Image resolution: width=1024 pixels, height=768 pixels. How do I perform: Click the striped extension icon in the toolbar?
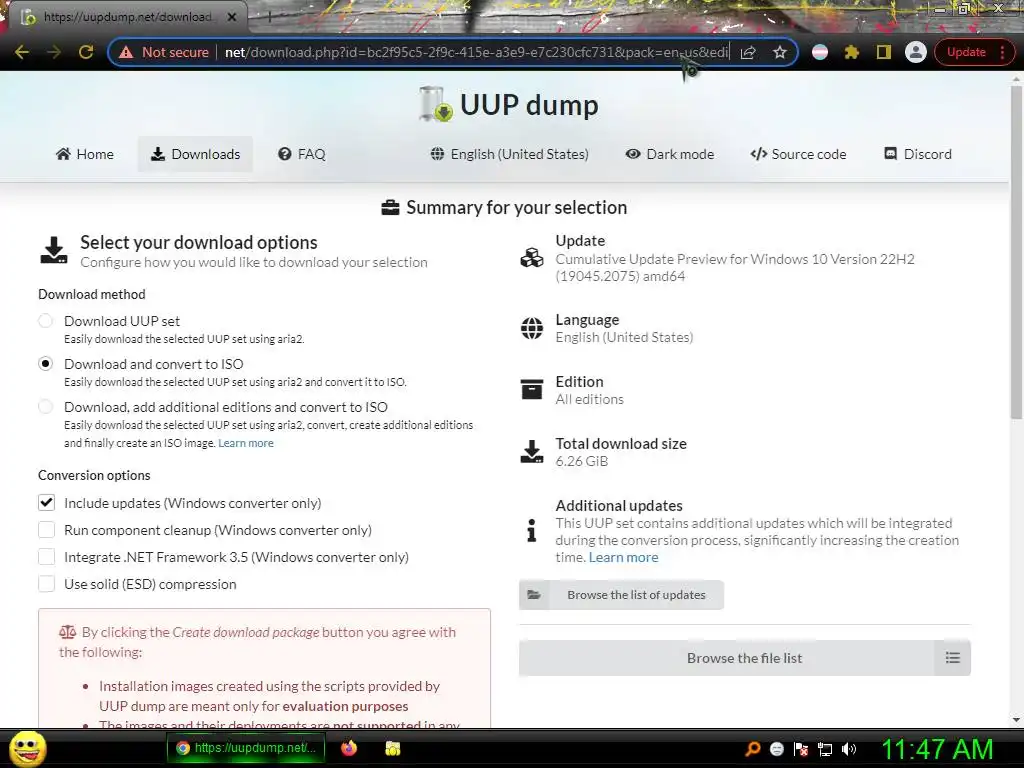pyautogui.click(x=820, y=52)
